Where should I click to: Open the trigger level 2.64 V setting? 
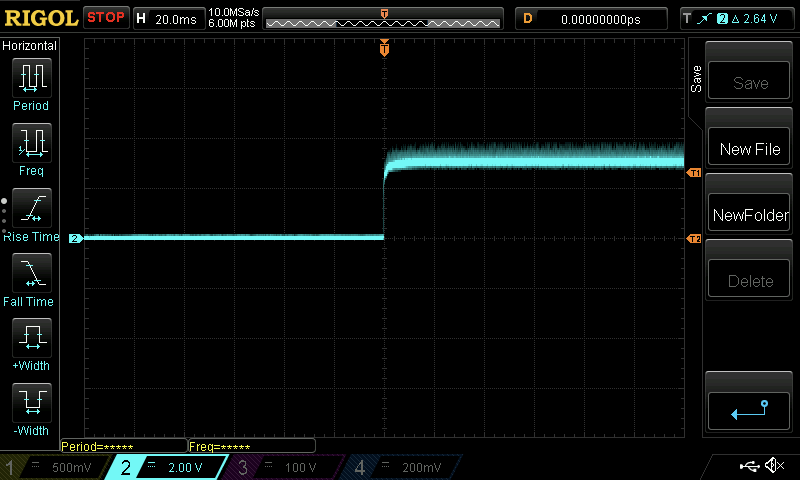click(x=737, y=18)
